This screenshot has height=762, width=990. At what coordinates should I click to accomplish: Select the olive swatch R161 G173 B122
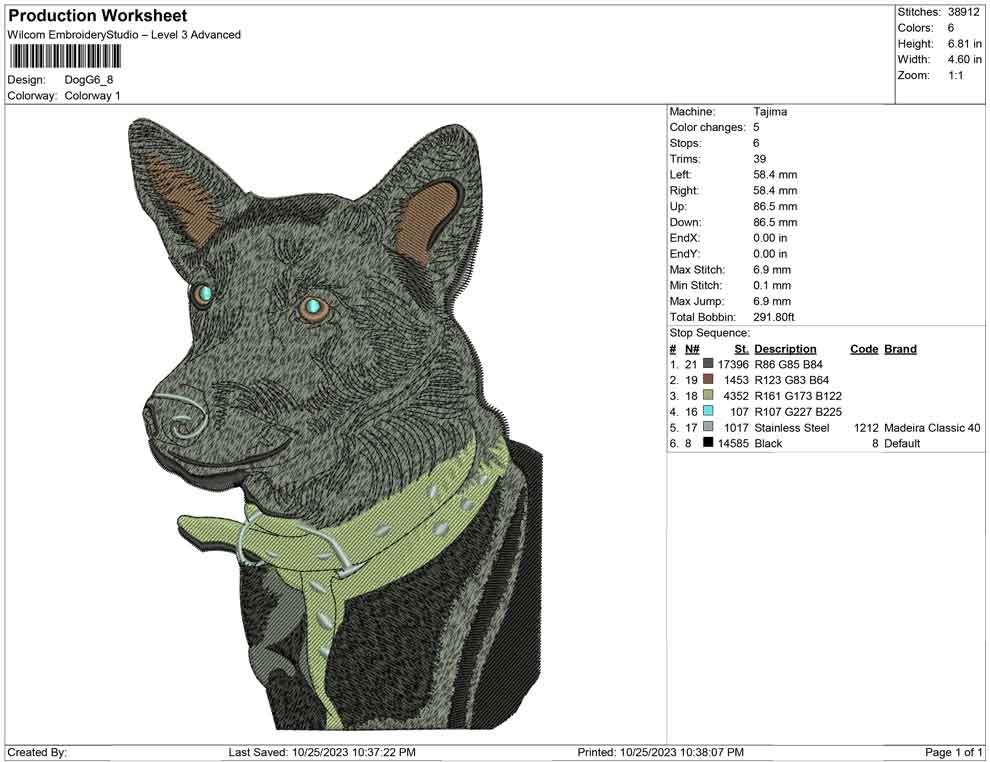tap(707, 395)
